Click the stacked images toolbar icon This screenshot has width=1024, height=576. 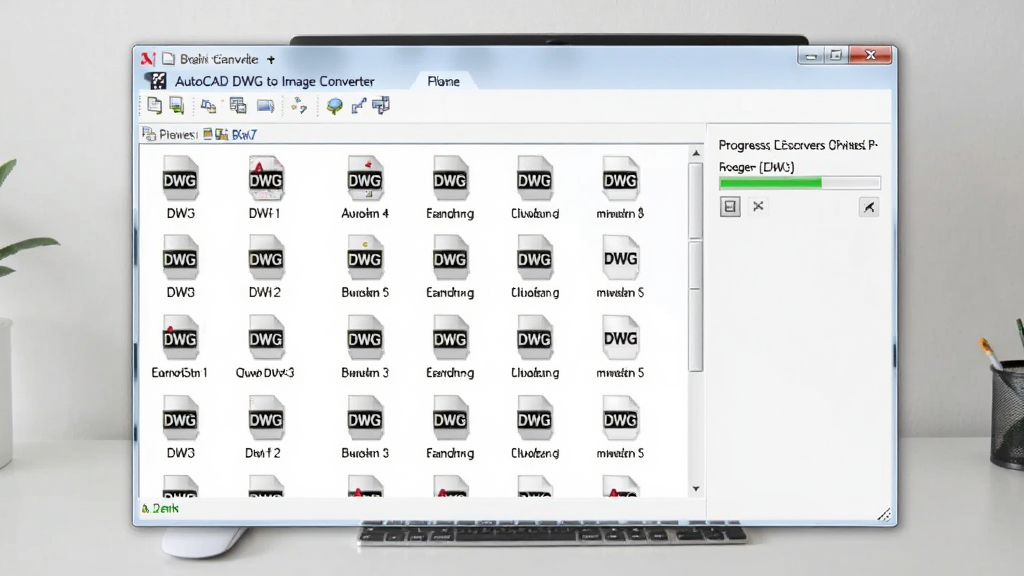238,106
